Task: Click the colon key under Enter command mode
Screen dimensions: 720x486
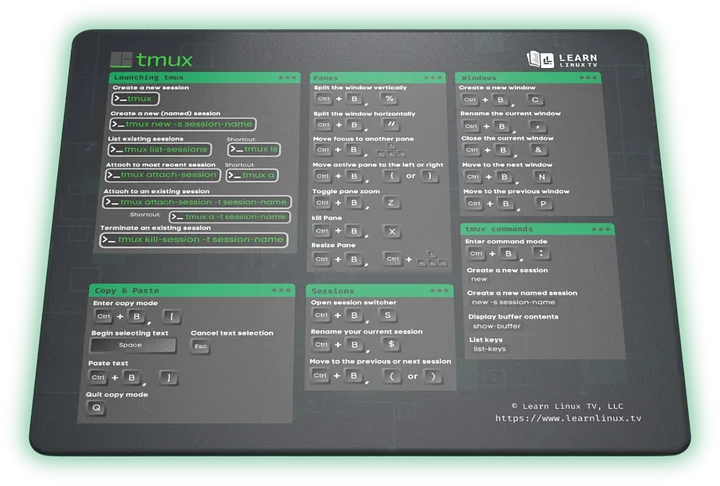Action: point(541,253)
